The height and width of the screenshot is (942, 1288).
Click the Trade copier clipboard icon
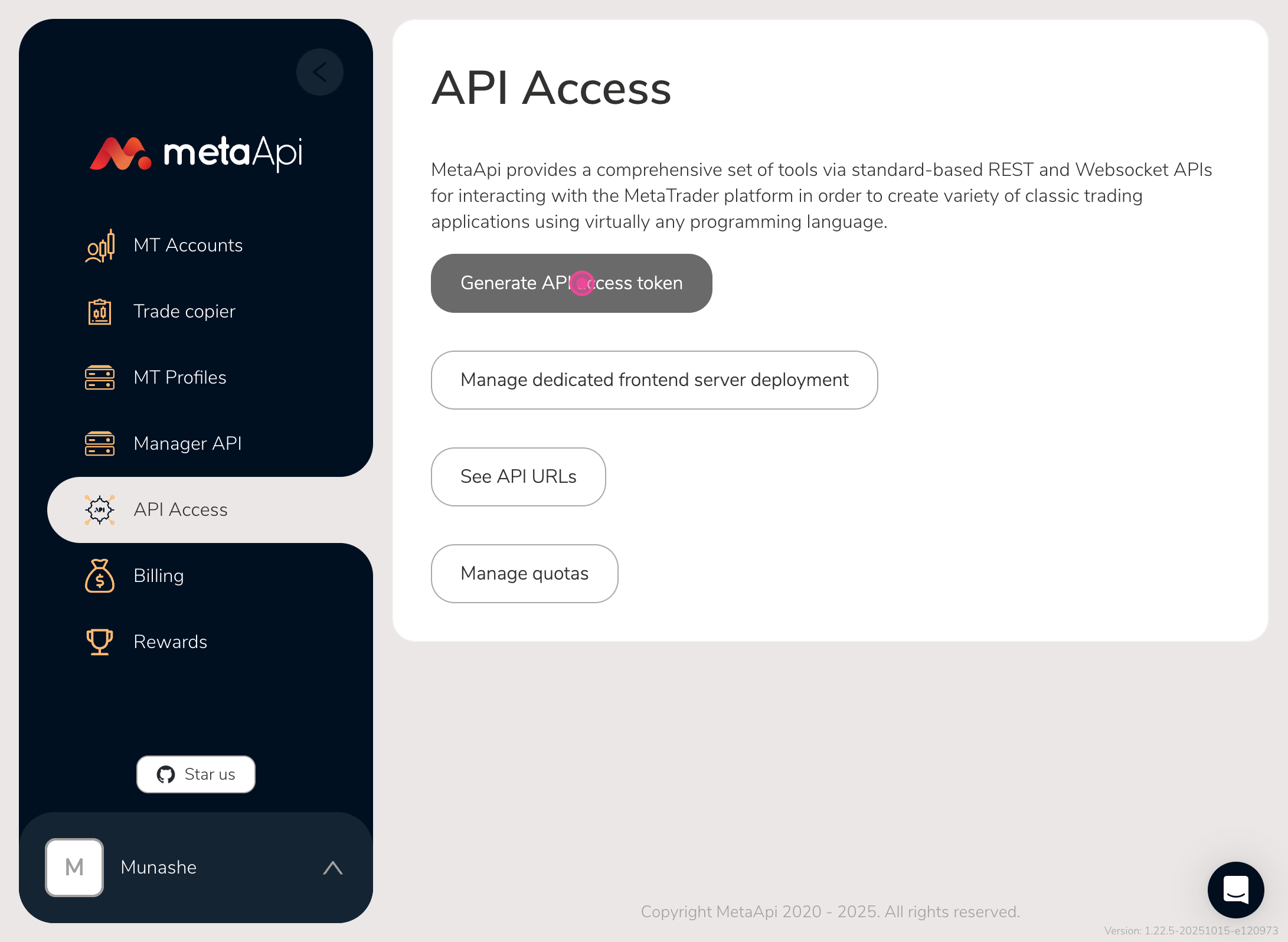point(100,312)
